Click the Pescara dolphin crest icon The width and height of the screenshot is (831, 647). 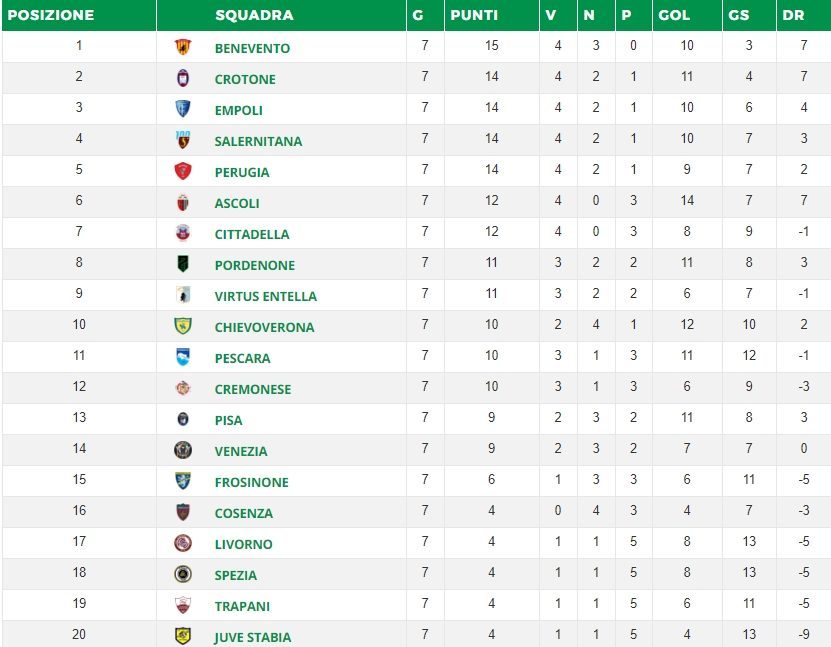183,357
